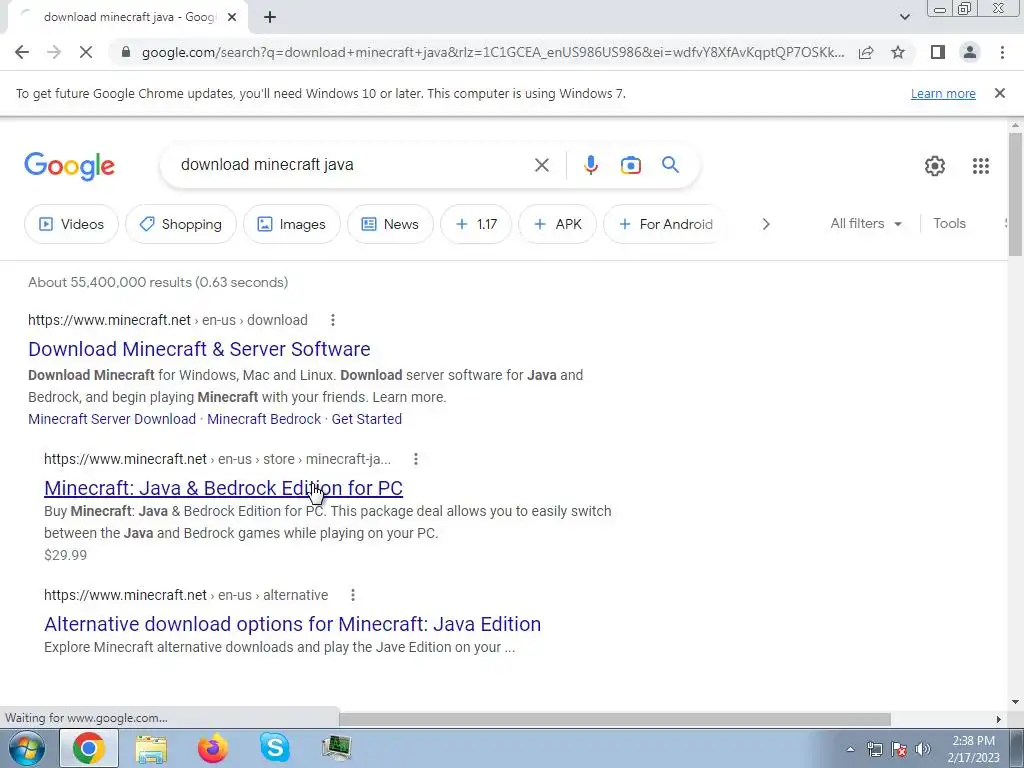This screenshot has height=768, width=1024.
Task: Add the APK search refinement
Action: pyautogui.click(x=558, y=224)
